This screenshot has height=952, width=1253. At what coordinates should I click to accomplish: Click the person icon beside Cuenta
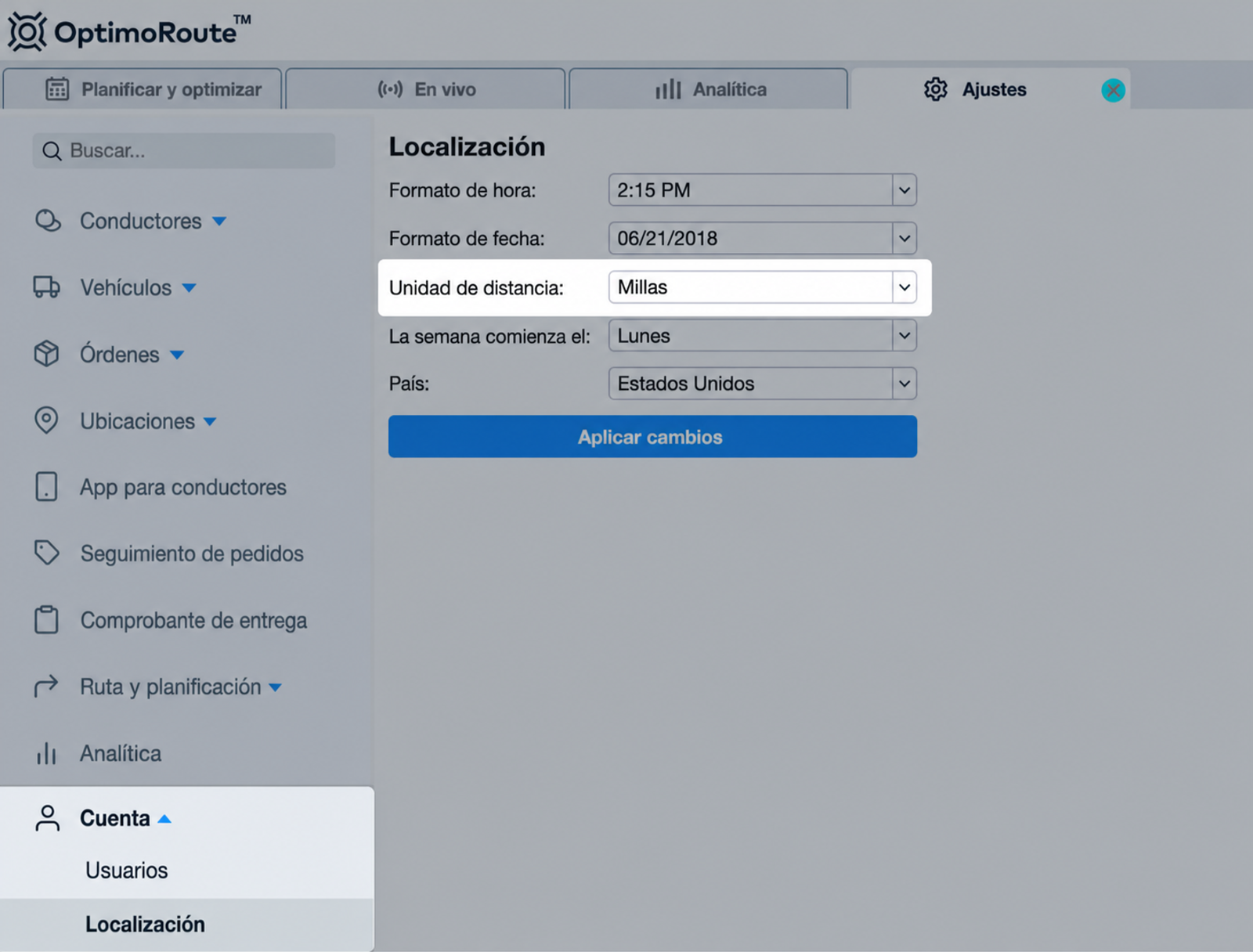click(48, 818)
